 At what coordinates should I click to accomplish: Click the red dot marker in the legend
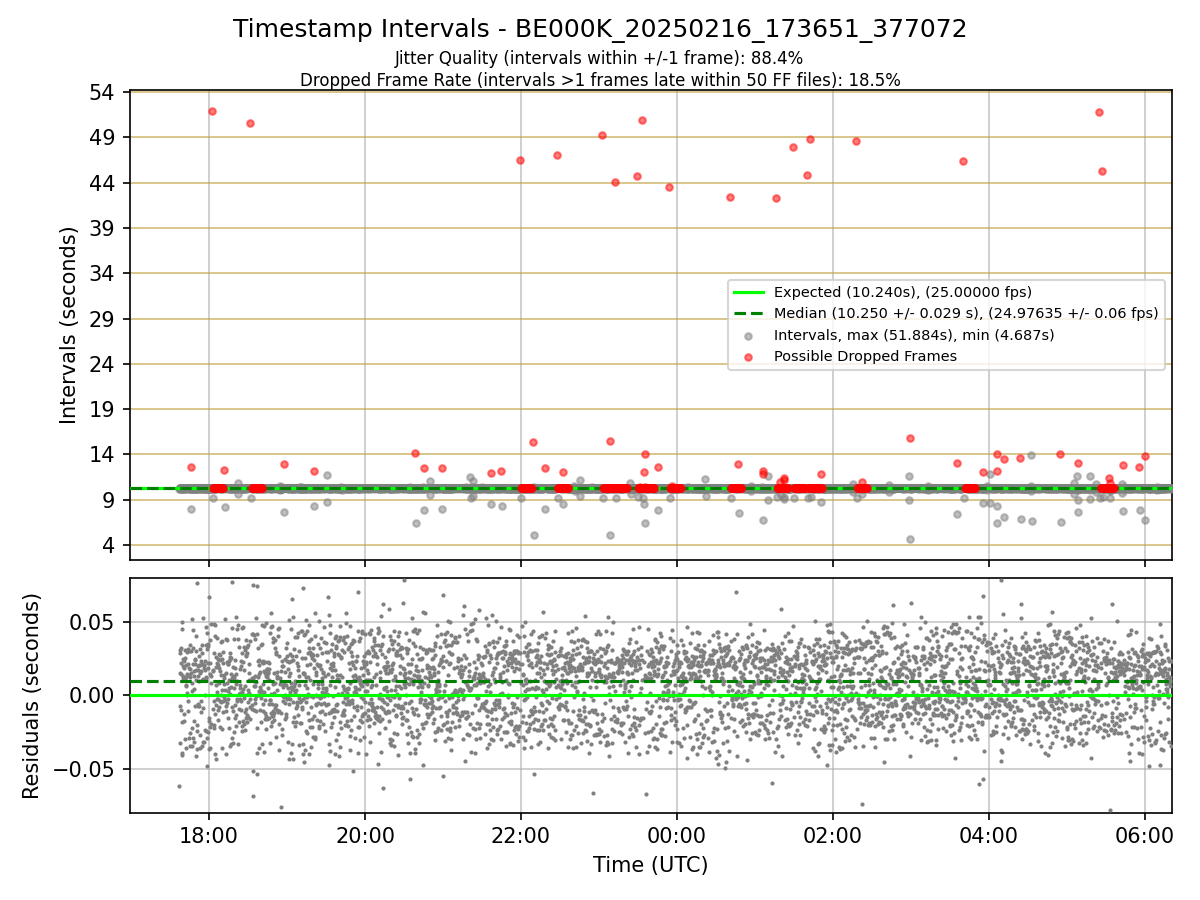tap(749, 356)
